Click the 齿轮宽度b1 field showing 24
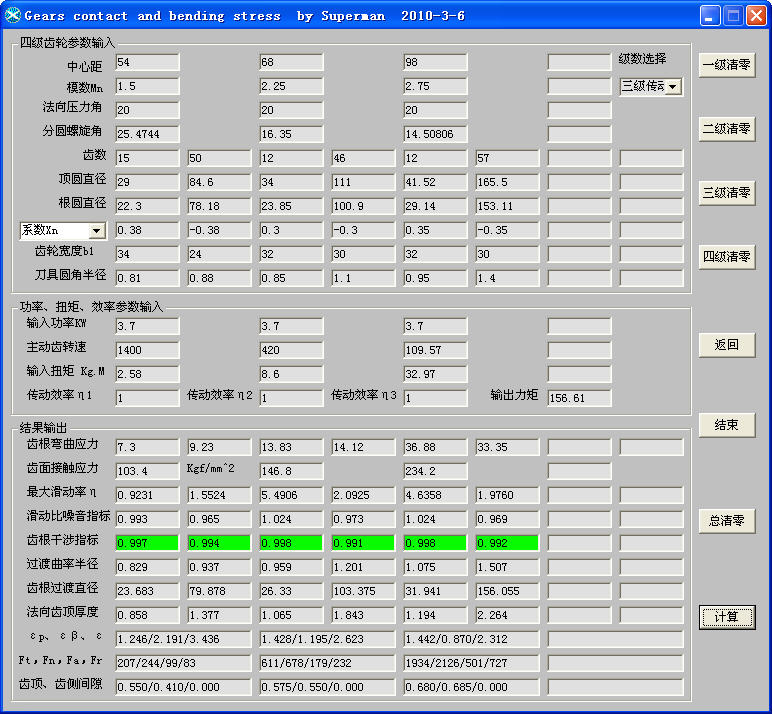The width and height of the screenshot is (772, 714). (219, 254)
